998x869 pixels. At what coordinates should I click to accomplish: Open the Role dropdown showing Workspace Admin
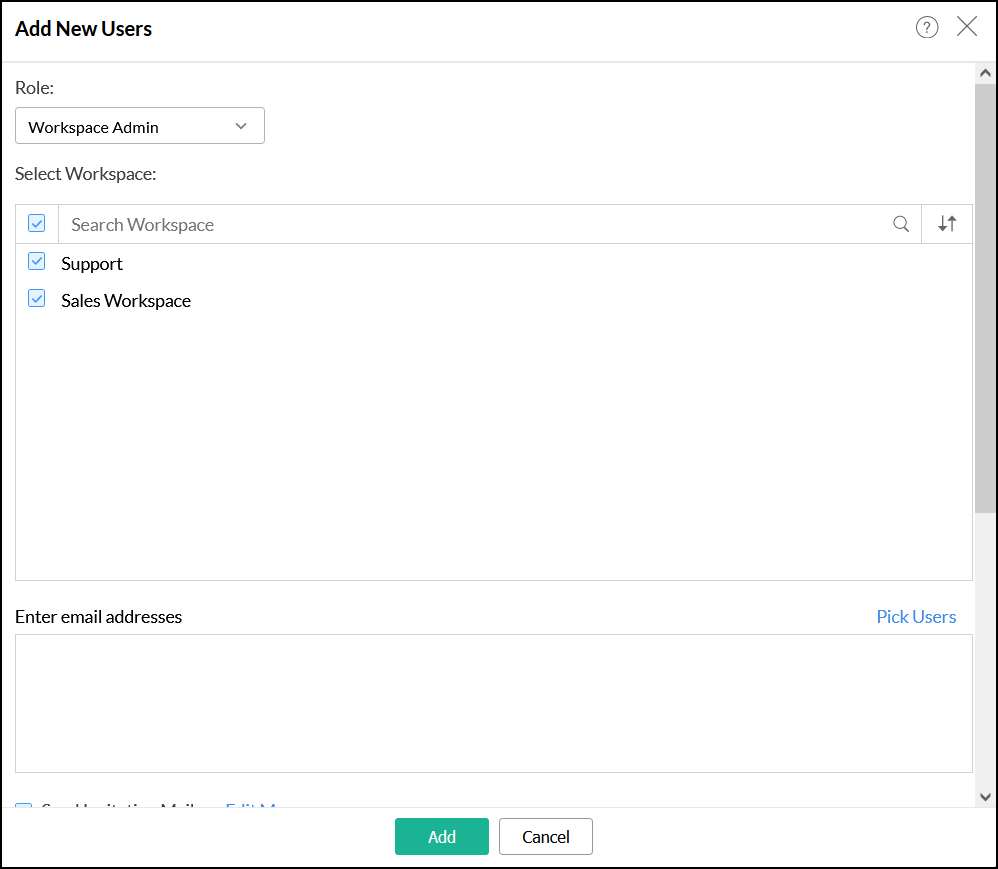[x=139, y=127]
